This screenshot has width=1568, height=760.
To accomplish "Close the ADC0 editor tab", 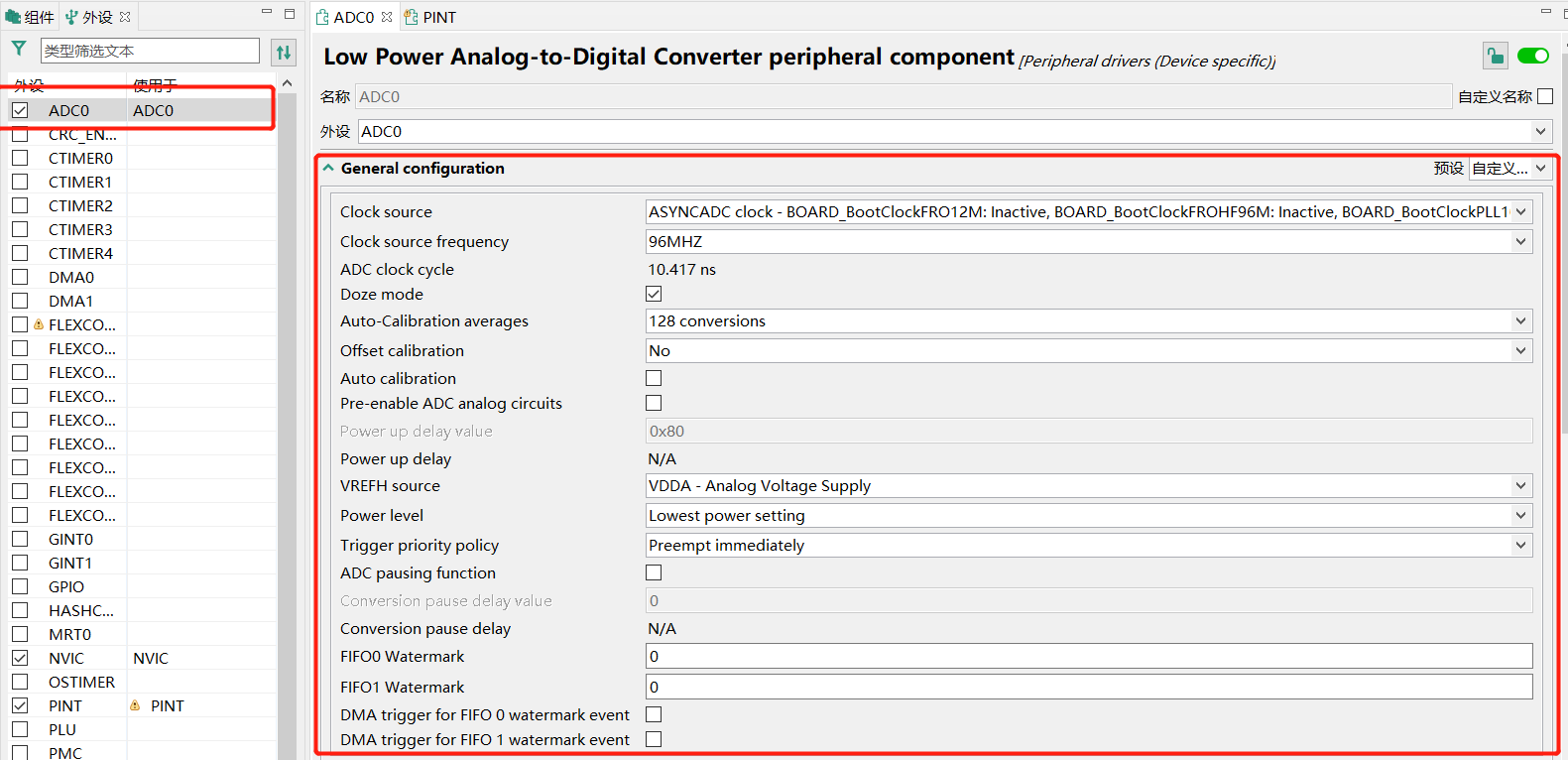I will [x=387, y=17].
